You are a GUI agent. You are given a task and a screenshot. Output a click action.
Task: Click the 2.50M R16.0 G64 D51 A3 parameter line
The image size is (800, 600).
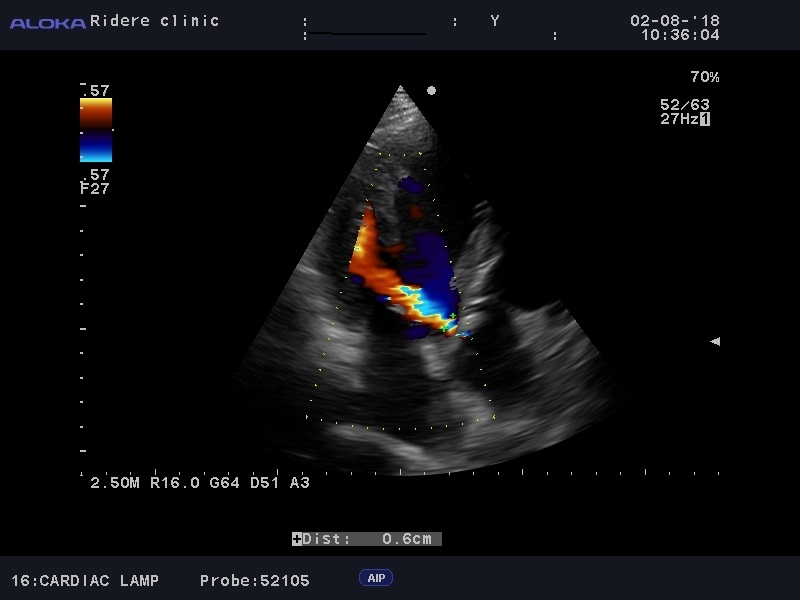tap(200, 482)
